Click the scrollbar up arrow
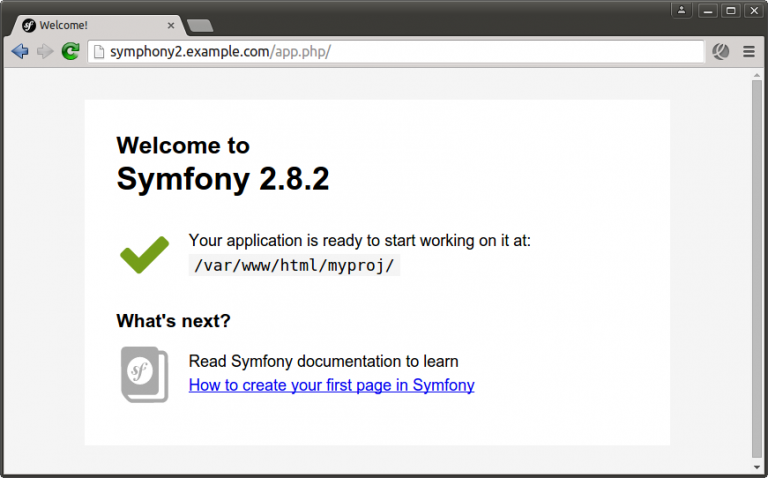The image size is (768, 478). [757, 75]
